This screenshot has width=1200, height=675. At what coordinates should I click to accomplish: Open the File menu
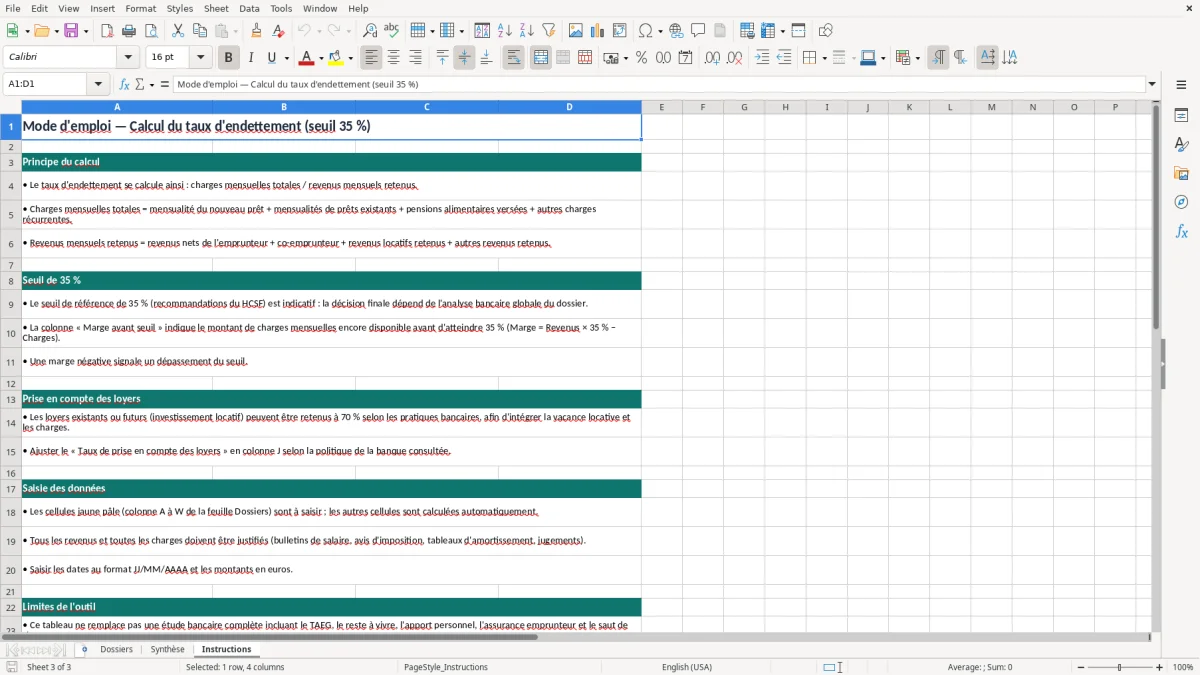pos(12,8)
